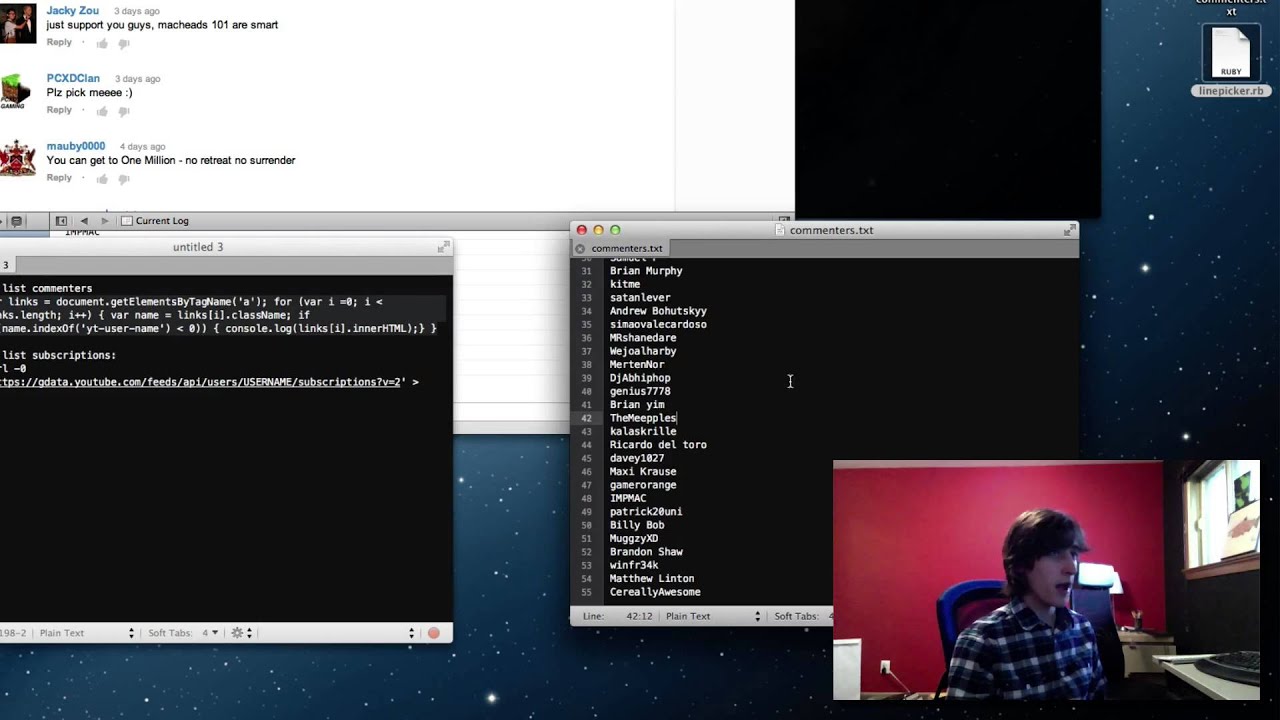Click the 'TheMeepples' line
This screenshot has width=1280, height=720.
click(643, 418)
